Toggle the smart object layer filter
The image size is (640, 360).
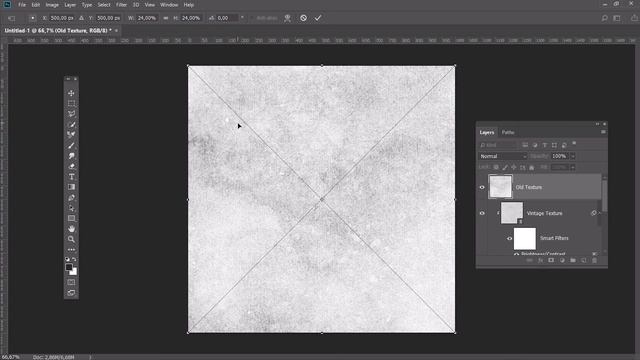(x=564, y=145)
